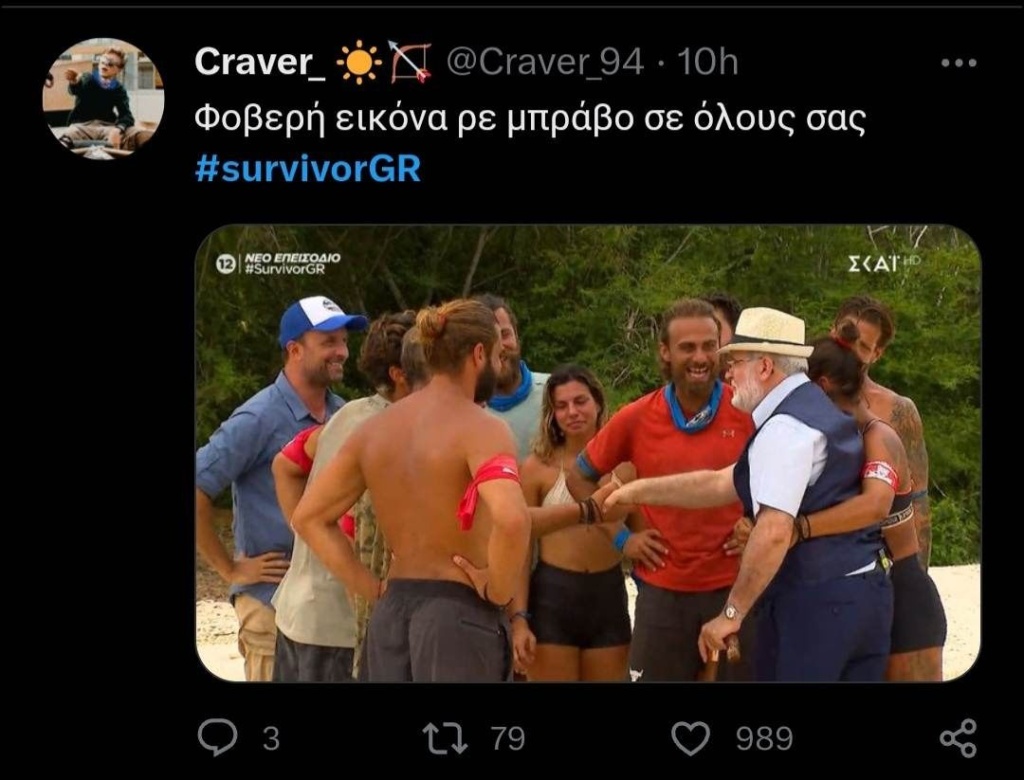Click the sun emoji beside the name
This screenshot has width=1024, height=780.
pyautogui.click(x=359, y=62)
